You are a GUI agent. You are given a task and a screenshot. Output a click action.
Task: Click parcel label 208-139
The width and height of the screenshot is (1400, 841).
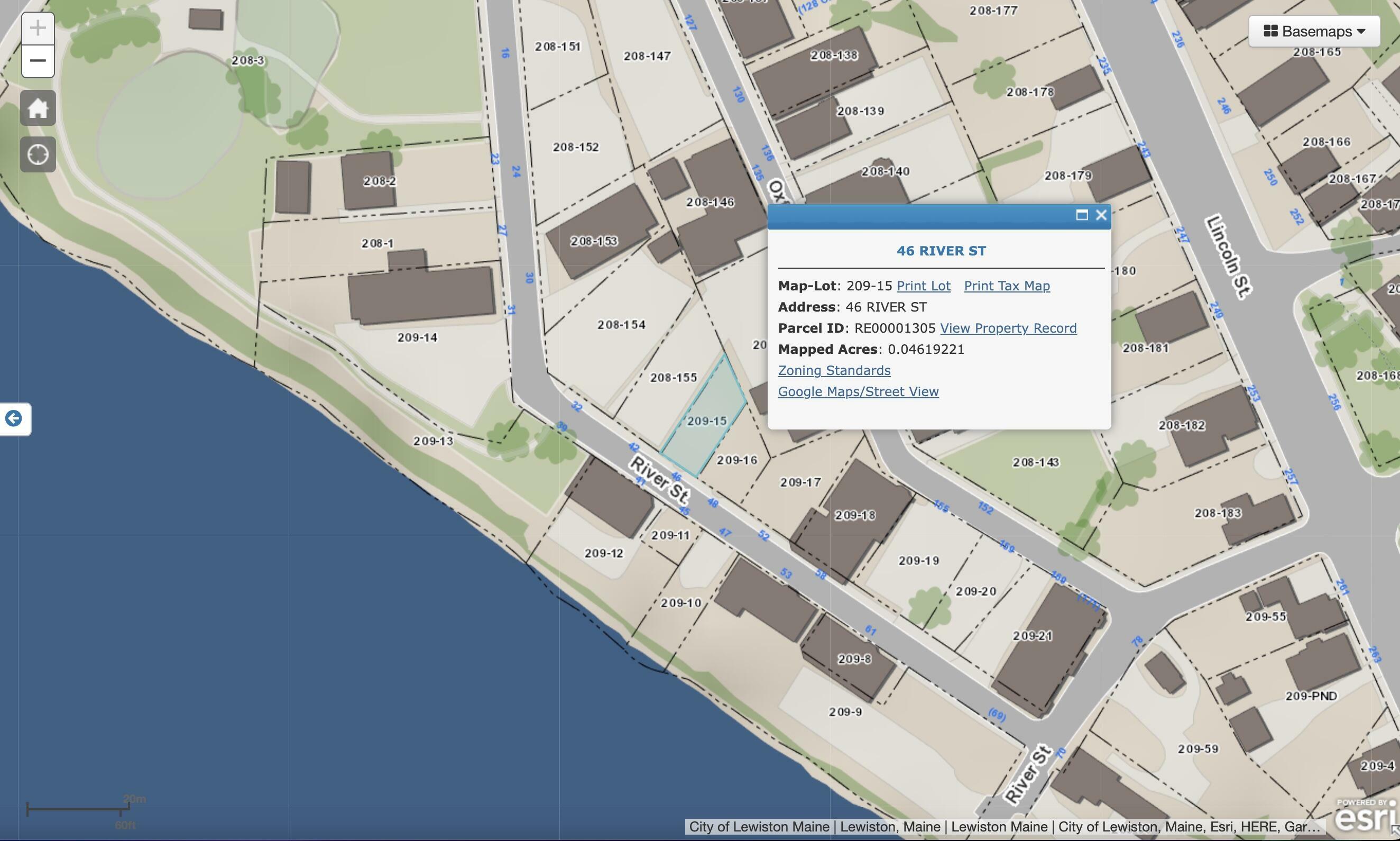click(860, 111)
